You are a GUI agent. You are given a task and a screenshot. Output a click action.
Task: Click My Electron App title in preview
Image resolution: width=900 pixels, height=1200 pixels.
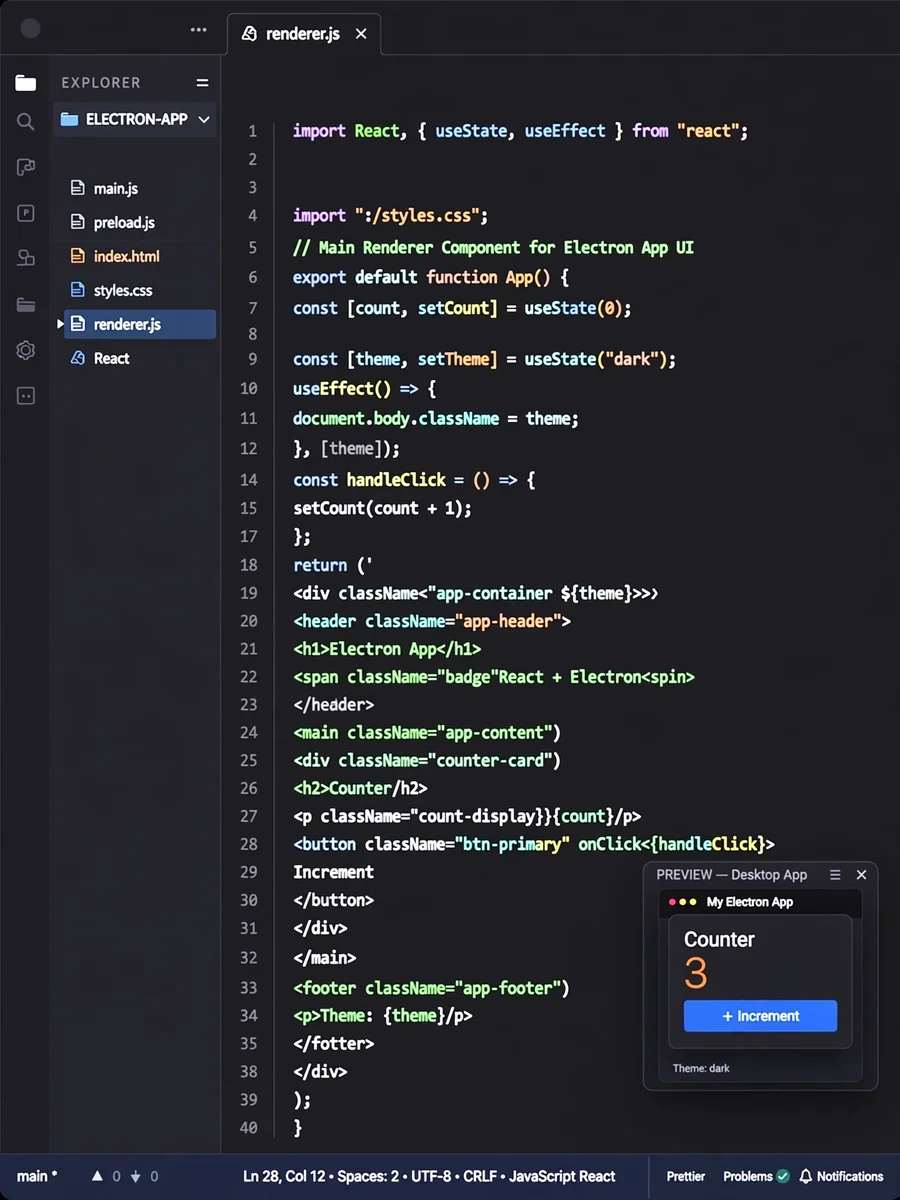pos(750,902)
